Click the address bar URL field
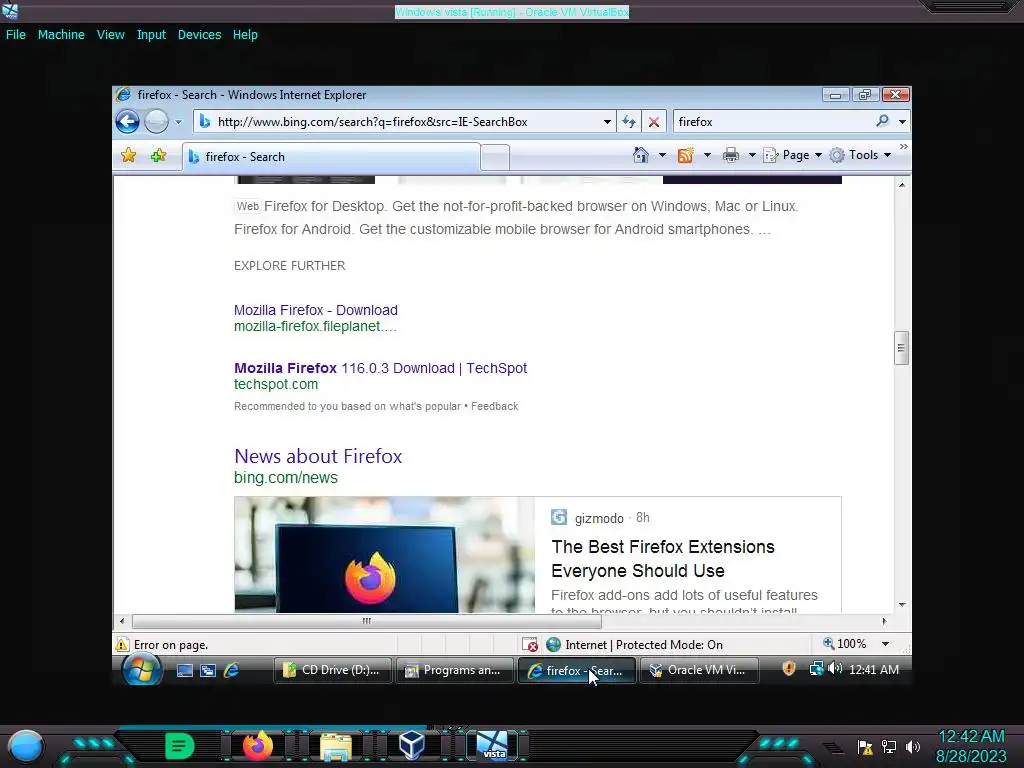This screenshot has width=1024, height=768. pos(398,121)
